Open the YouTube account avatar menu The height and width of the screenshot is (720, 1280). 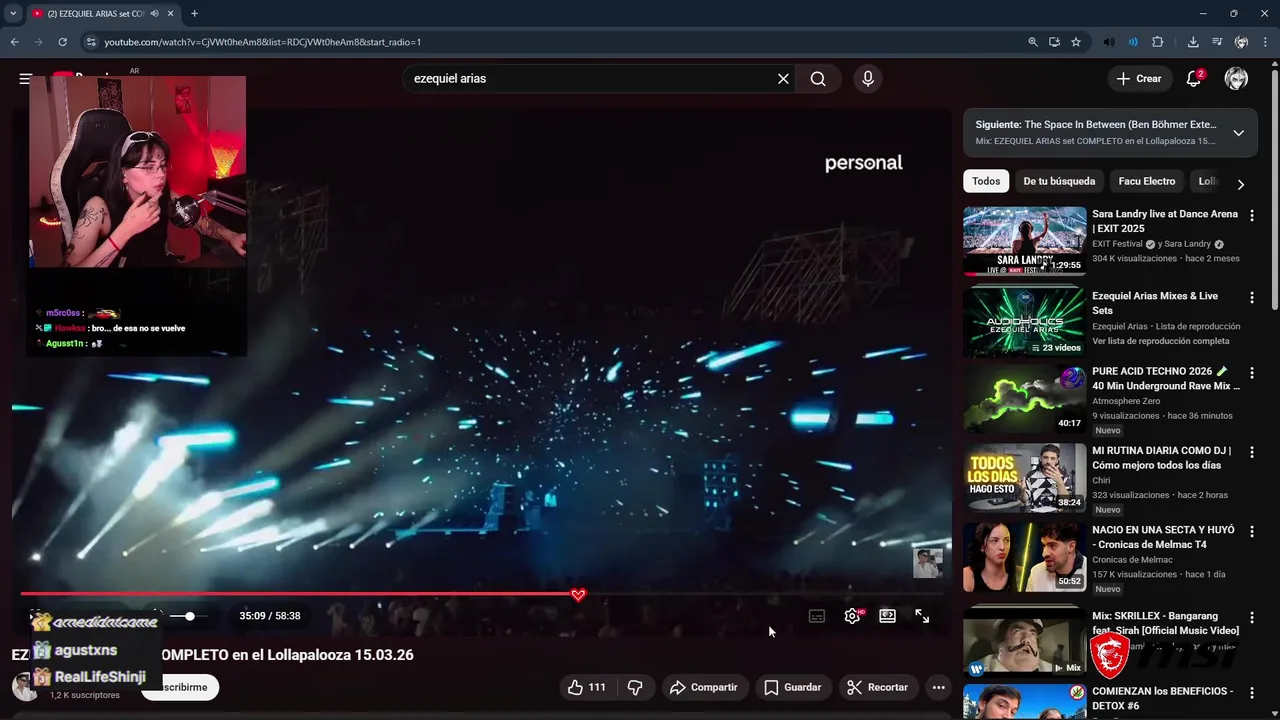coord(1236,79)
